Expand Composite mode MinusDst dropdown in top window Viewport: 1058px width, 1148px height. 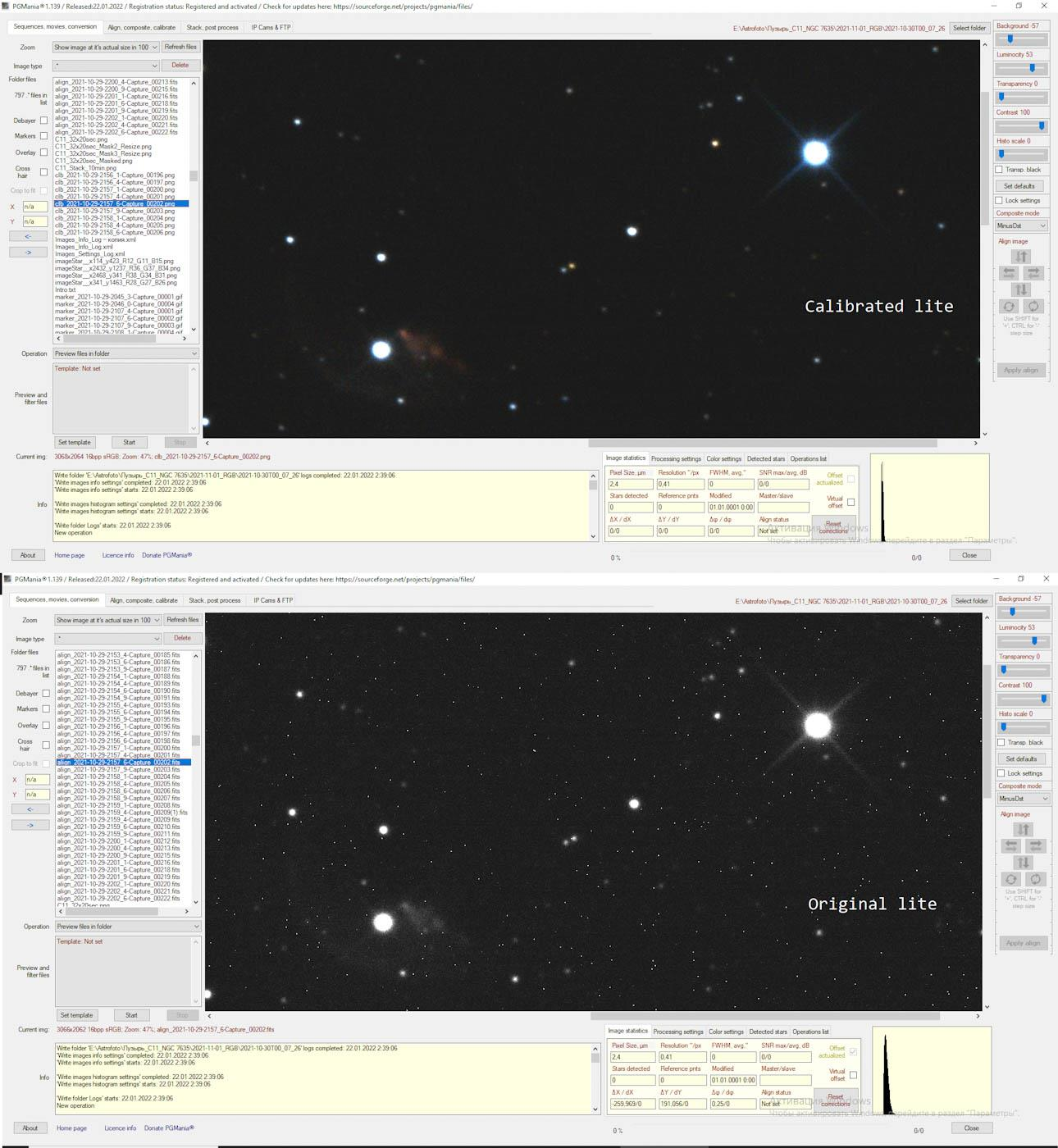click(x=1021, y=225)
